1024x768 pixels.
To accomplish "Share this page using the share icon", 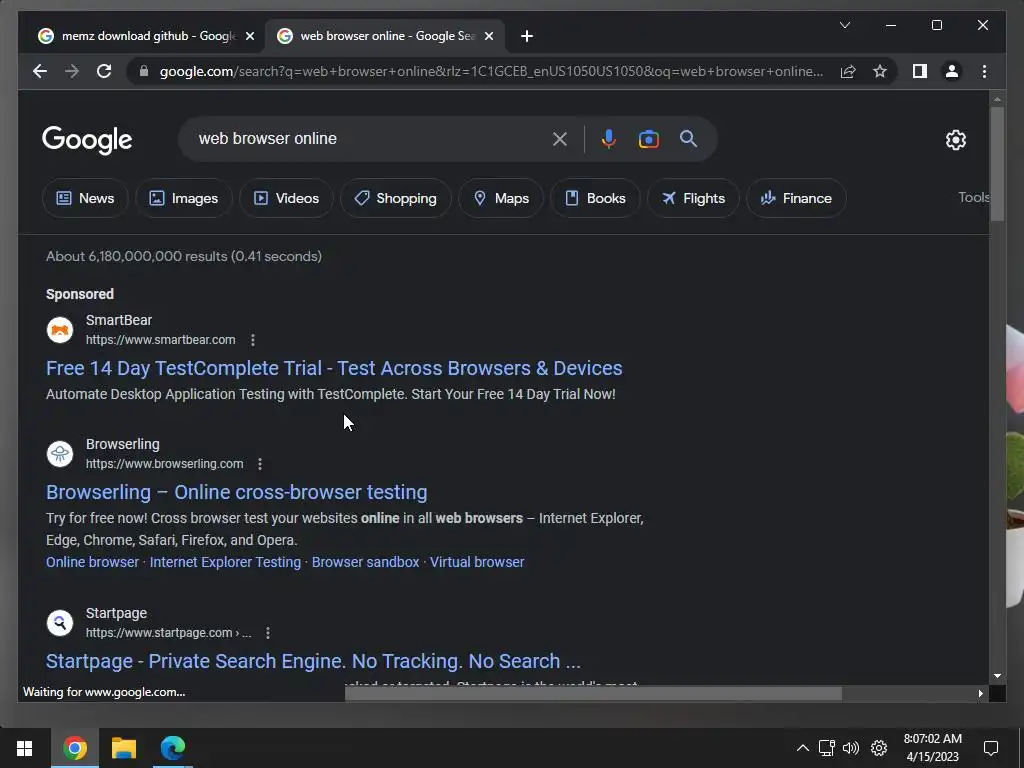I will pyautogui.click(x=848, y=71).
